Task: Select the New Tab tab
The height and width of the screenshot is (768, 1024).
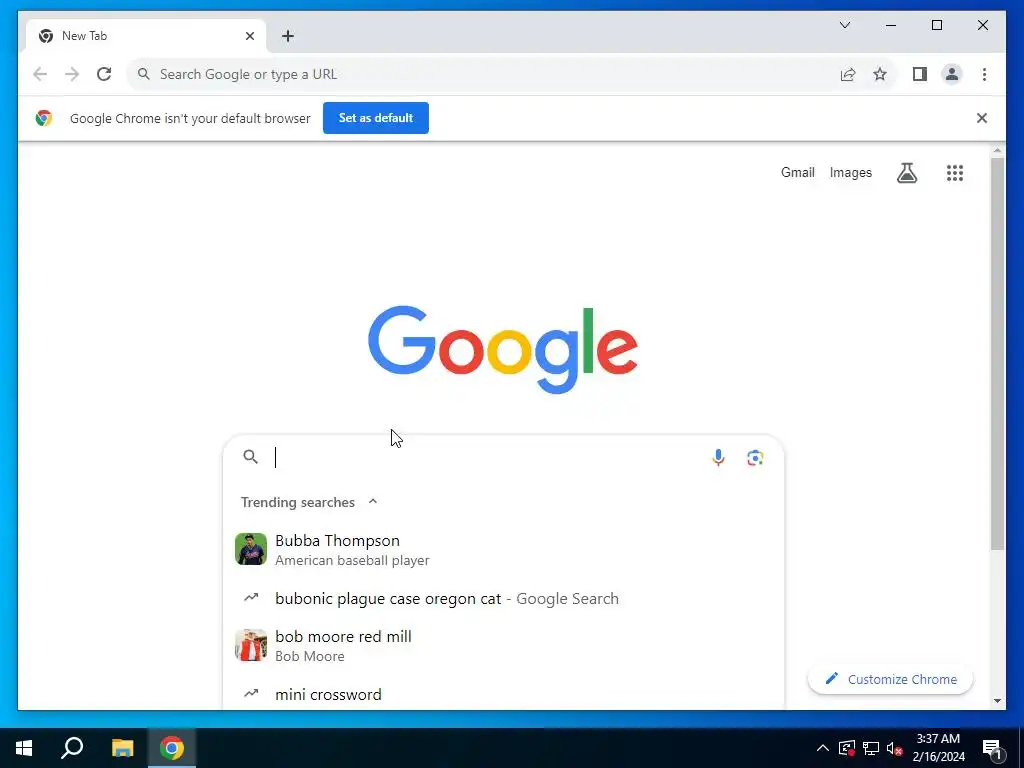Action: 146,36
